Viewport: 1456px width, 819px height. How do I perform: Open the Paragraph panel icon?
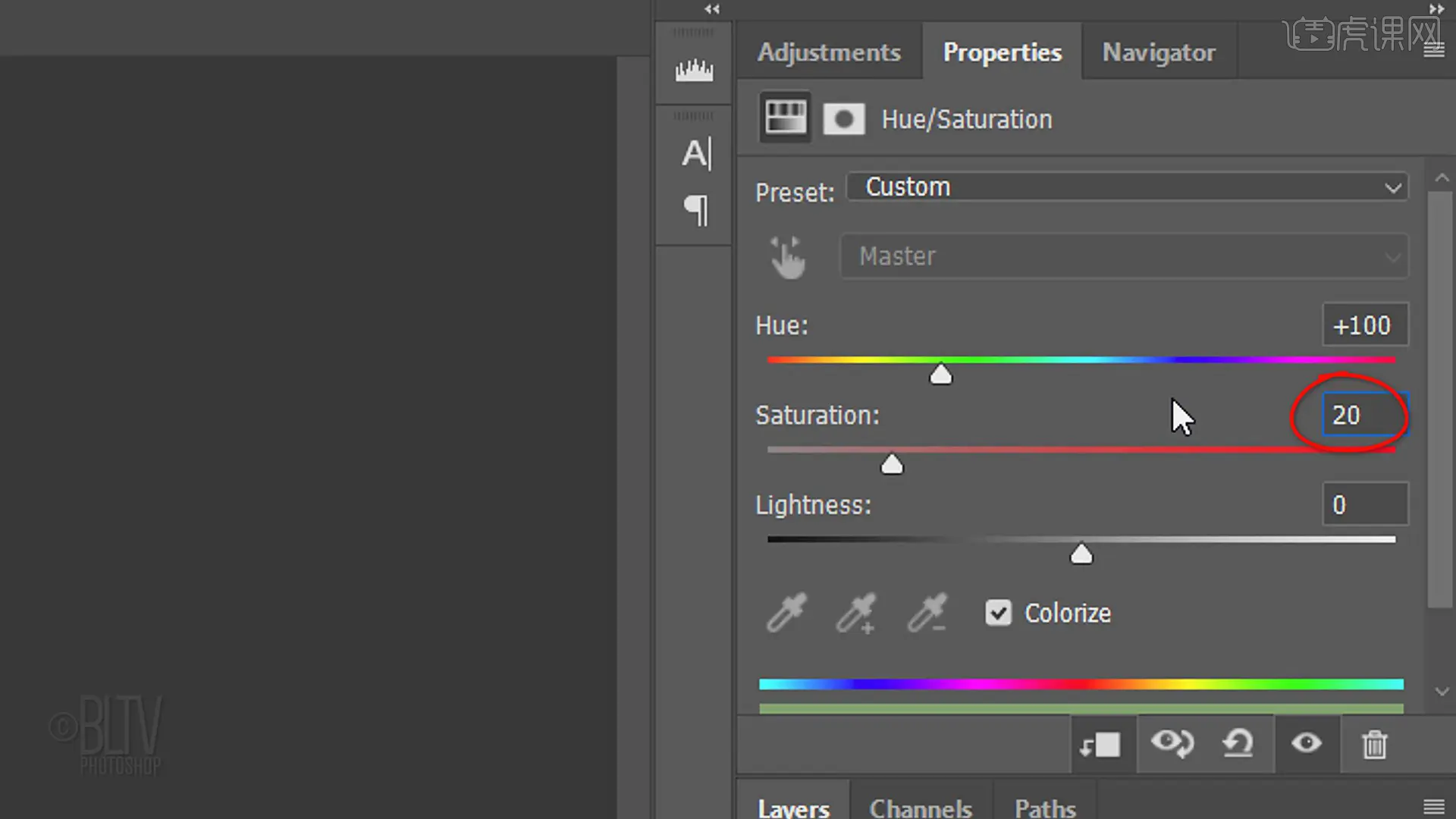click(696, 210)
